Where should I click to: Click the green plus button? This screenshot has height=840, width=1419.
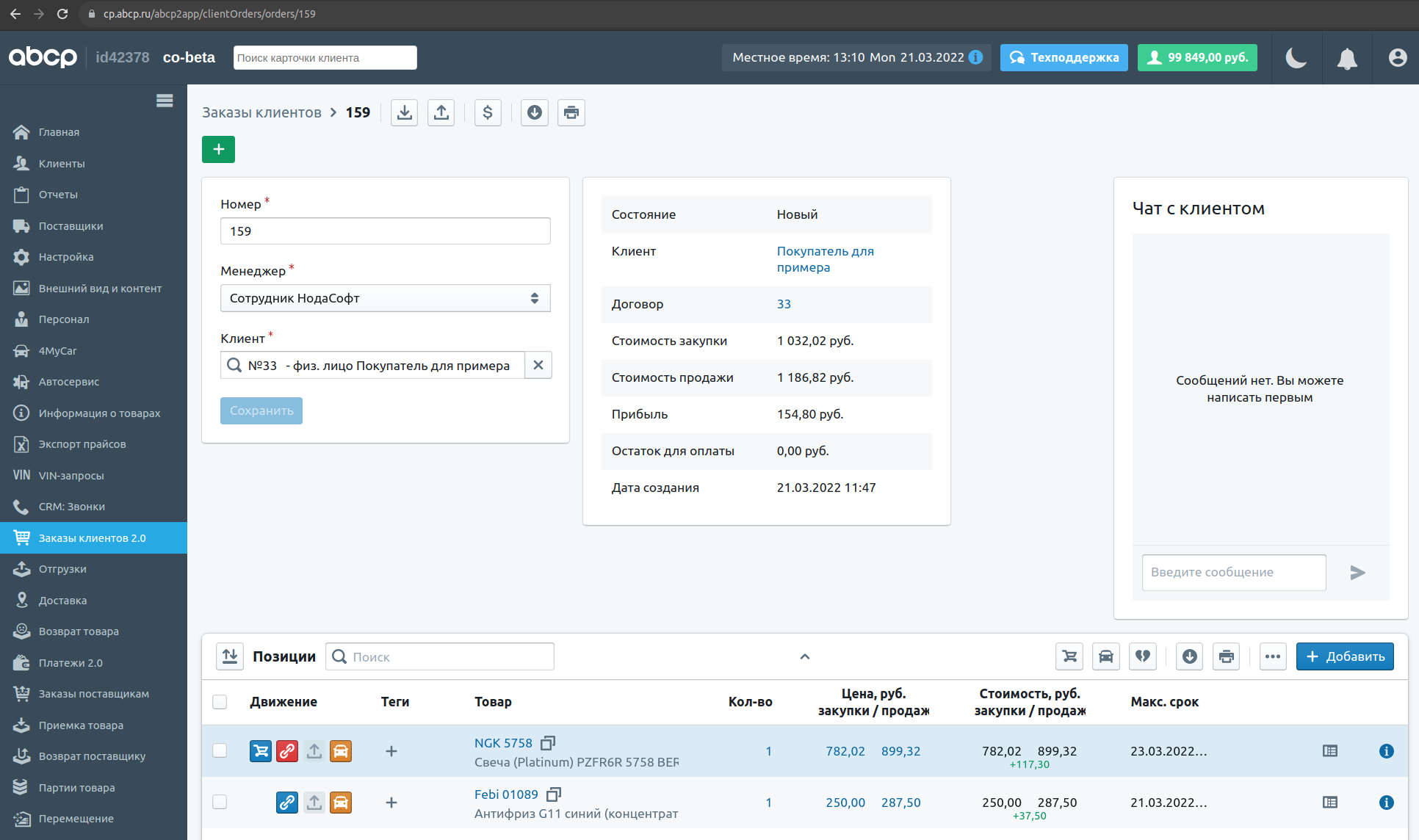tap(218, 149)
